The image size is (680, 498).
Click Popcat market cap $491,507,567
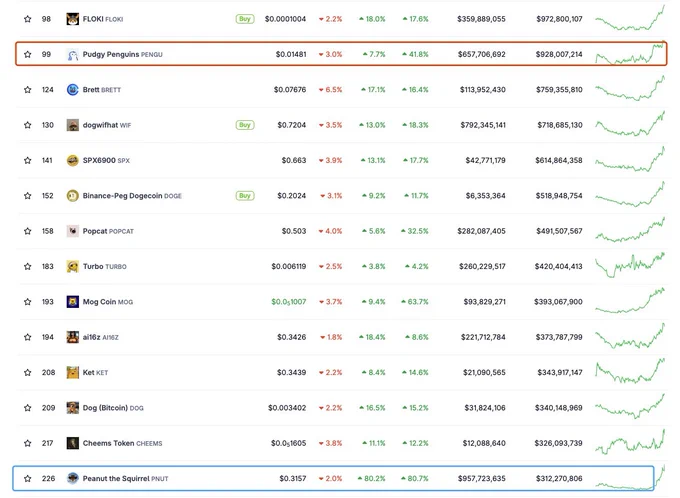[559, 231]
